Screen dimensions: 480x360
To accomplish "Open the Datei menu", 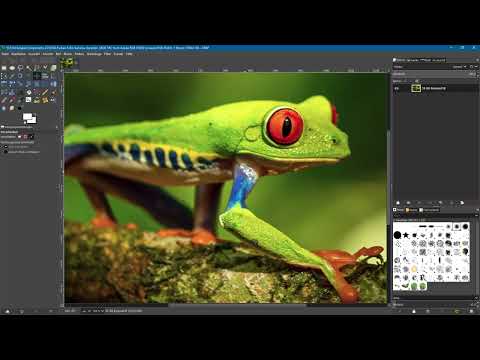I will click(5, 54).
